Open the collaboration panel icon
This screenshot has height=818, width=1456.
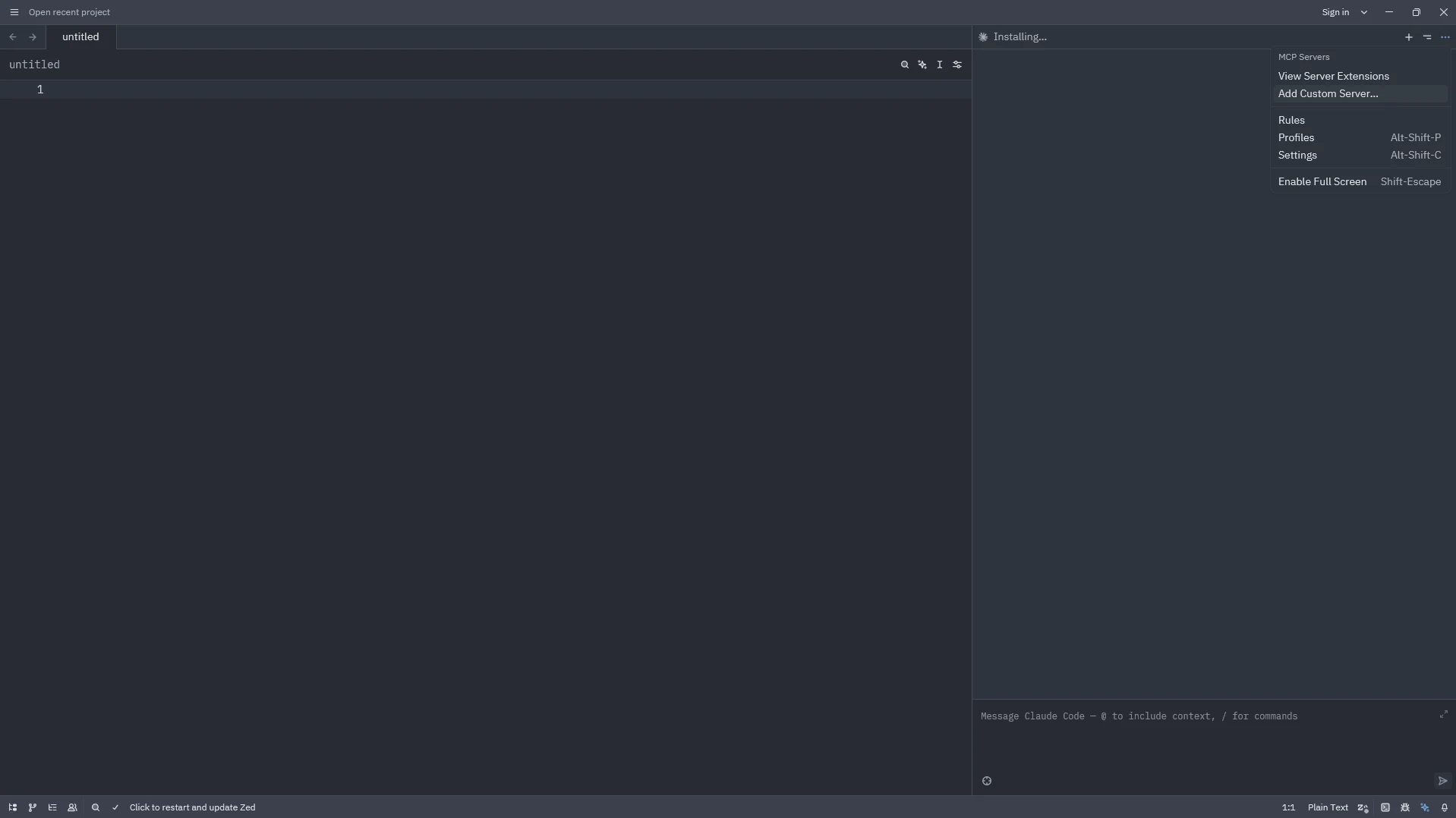73,807
